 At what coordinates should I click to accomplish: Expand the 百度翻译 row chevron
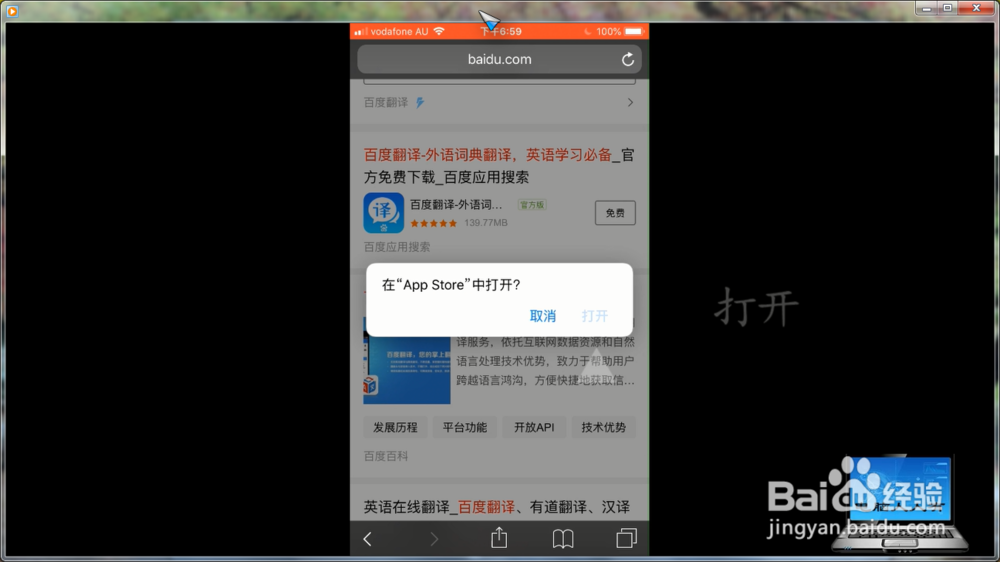pos(630,103)
